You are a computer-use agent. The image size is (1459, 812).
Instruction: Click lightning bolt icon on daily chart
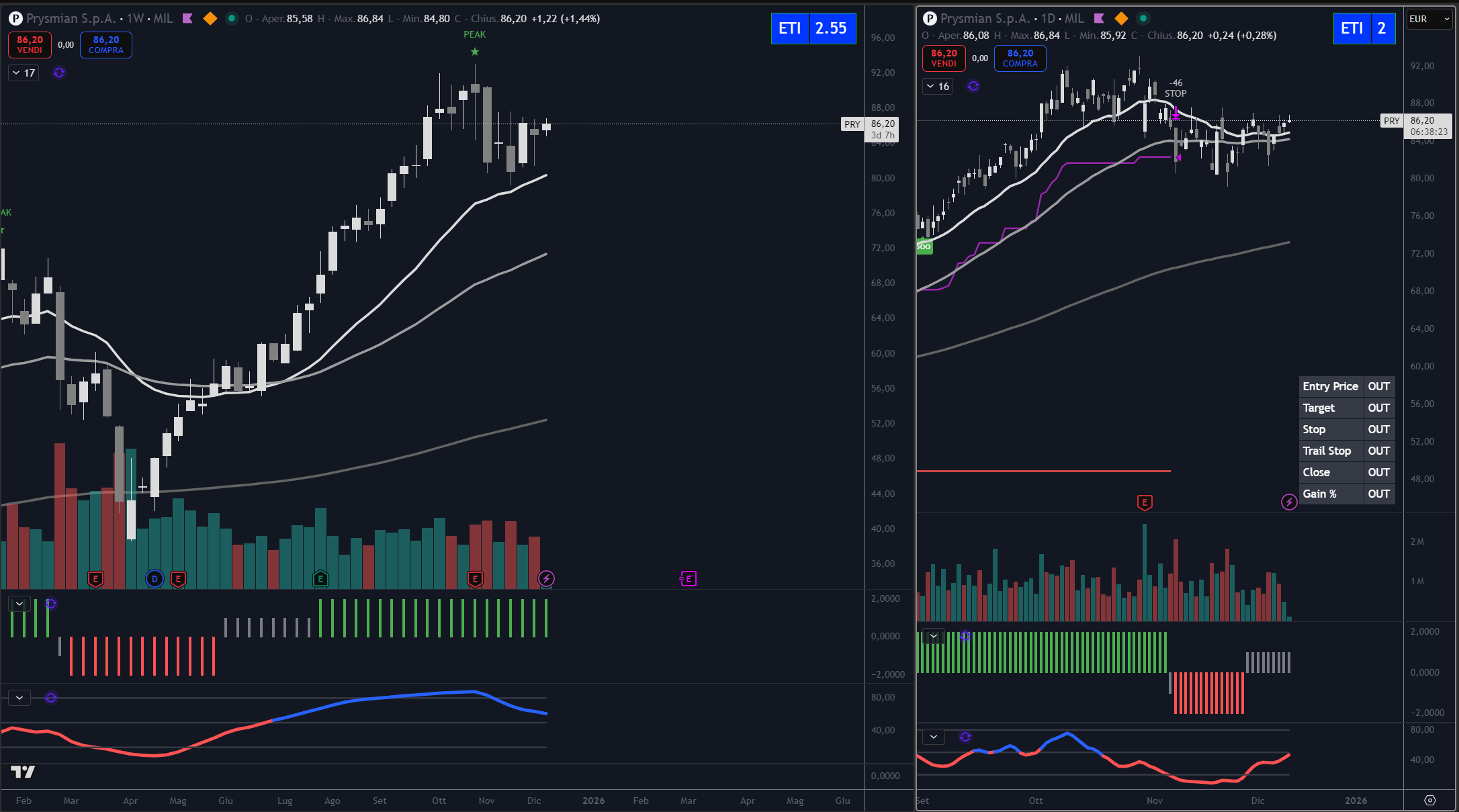(x=1288, y=502)
